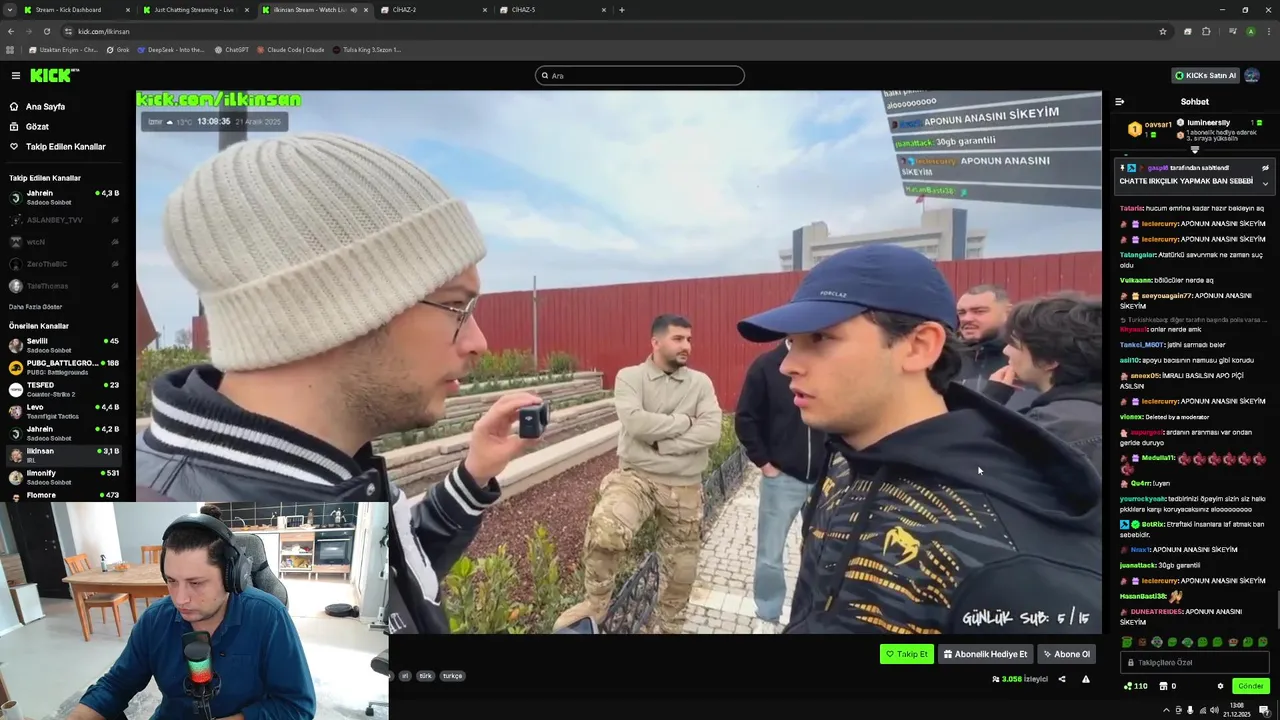Open PUBG_BATTLEGROUNDS recommended channel
The width and height of the screenshot is (1280, 720).
[64, 367]
